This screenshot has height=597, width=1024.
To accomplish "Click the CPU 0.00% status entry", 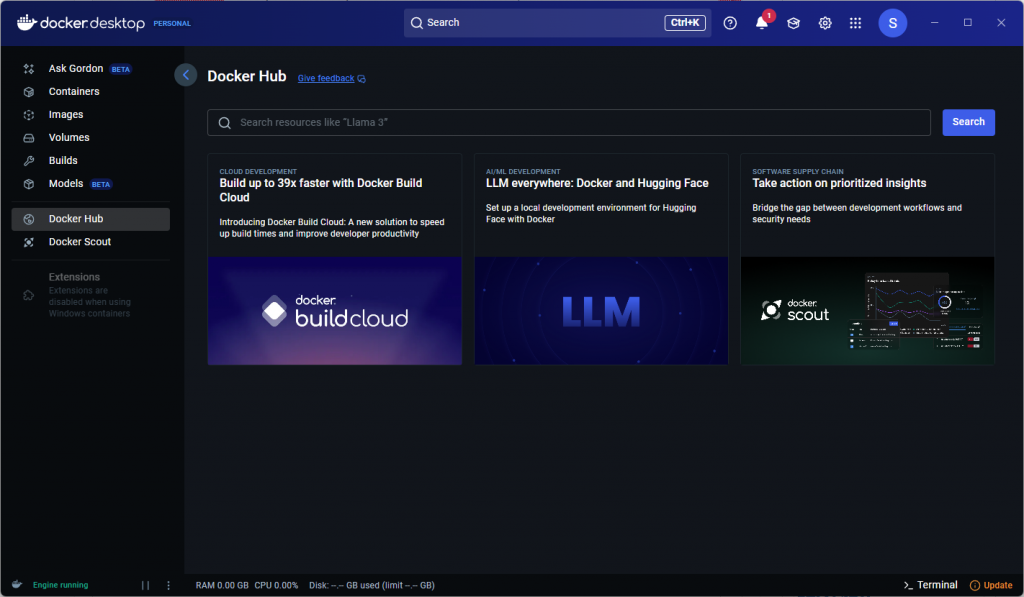I will [x=276, y=585].
